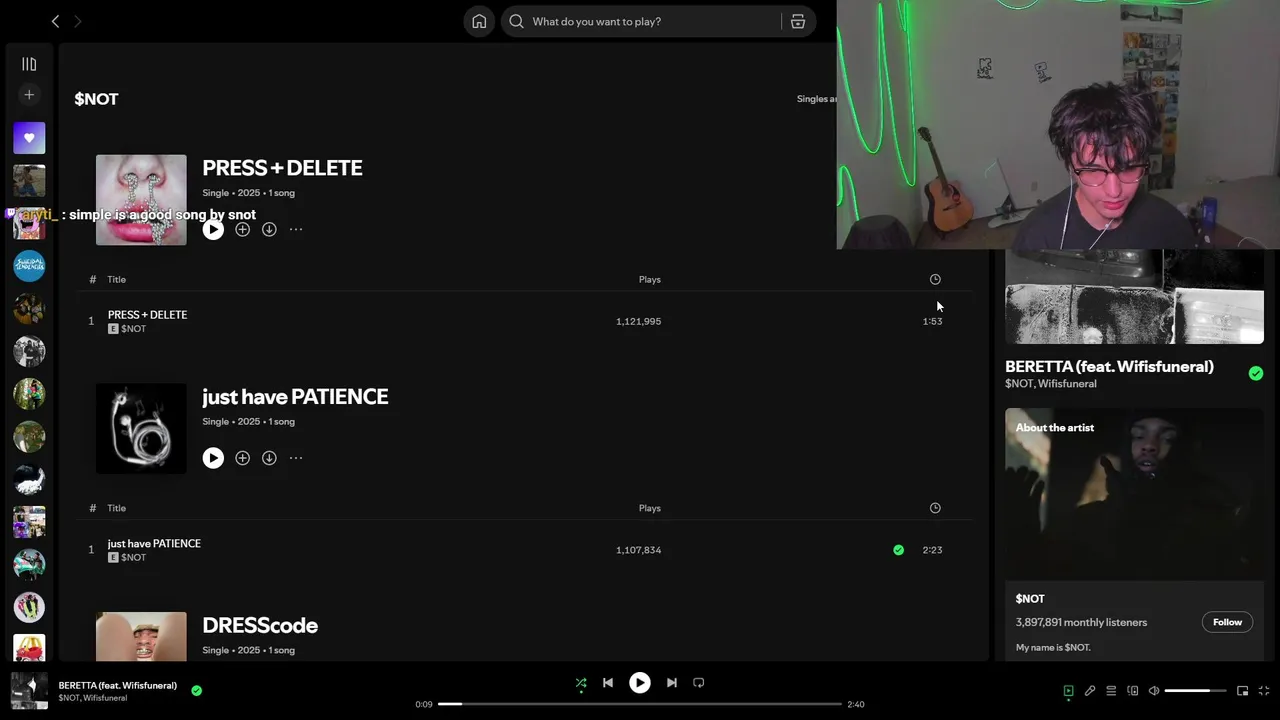Click Plays column header in PRESS + DELETE table
Image resolution: width=1280 pixels, height=720 pixels.
[650, 279]
